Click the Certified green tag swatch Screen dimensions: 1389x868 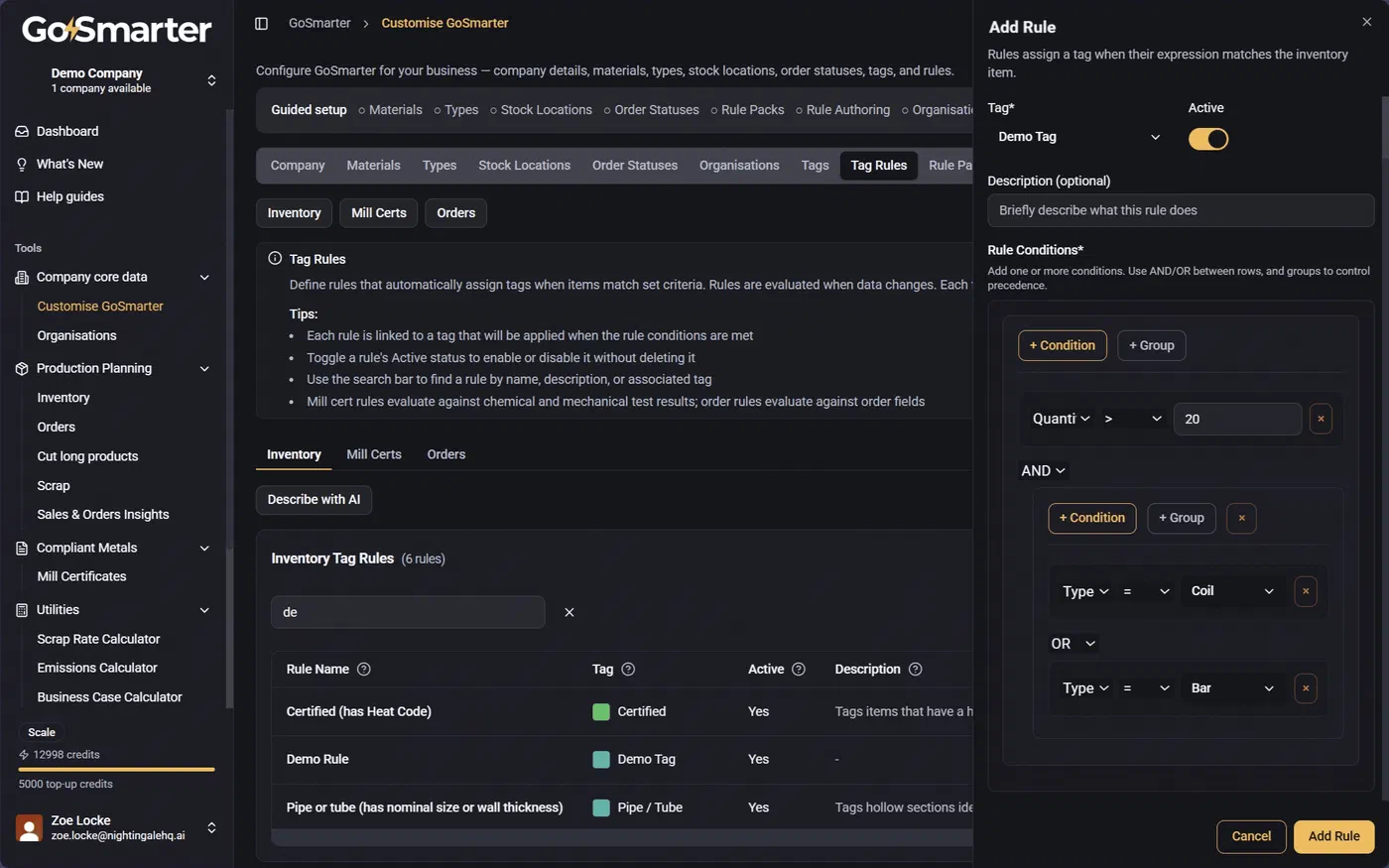(x=601, y=712)
